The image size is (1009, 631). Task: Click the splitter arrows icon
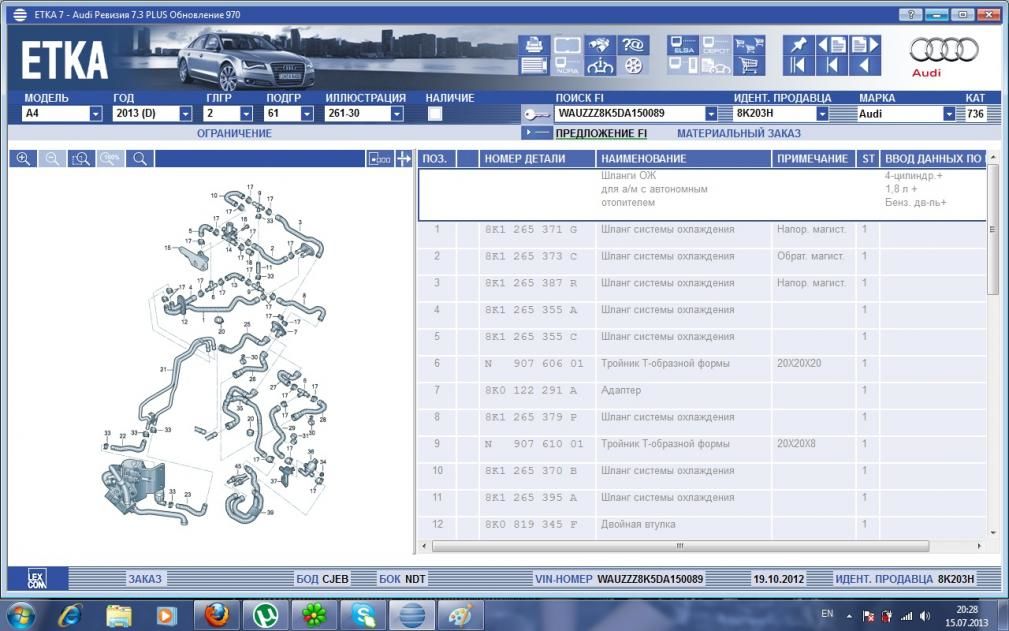click(x=403, y=159)
